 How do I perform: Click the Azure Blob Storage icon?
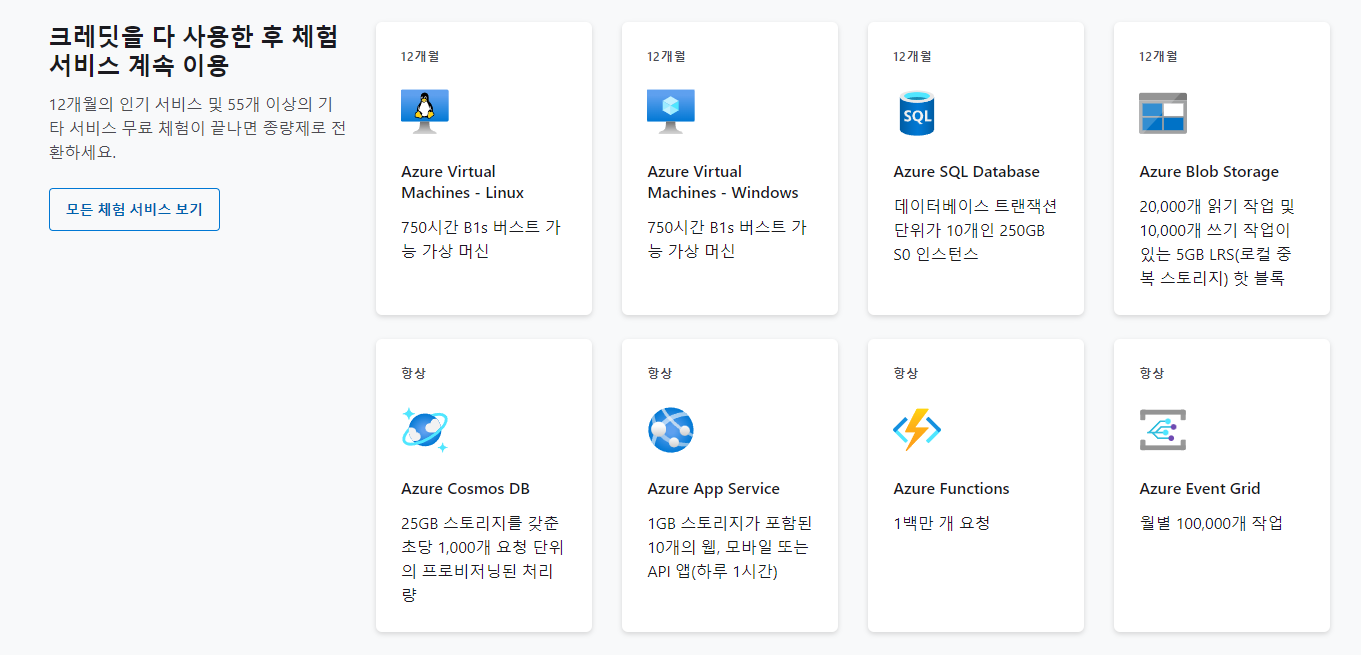[1163, 113]
